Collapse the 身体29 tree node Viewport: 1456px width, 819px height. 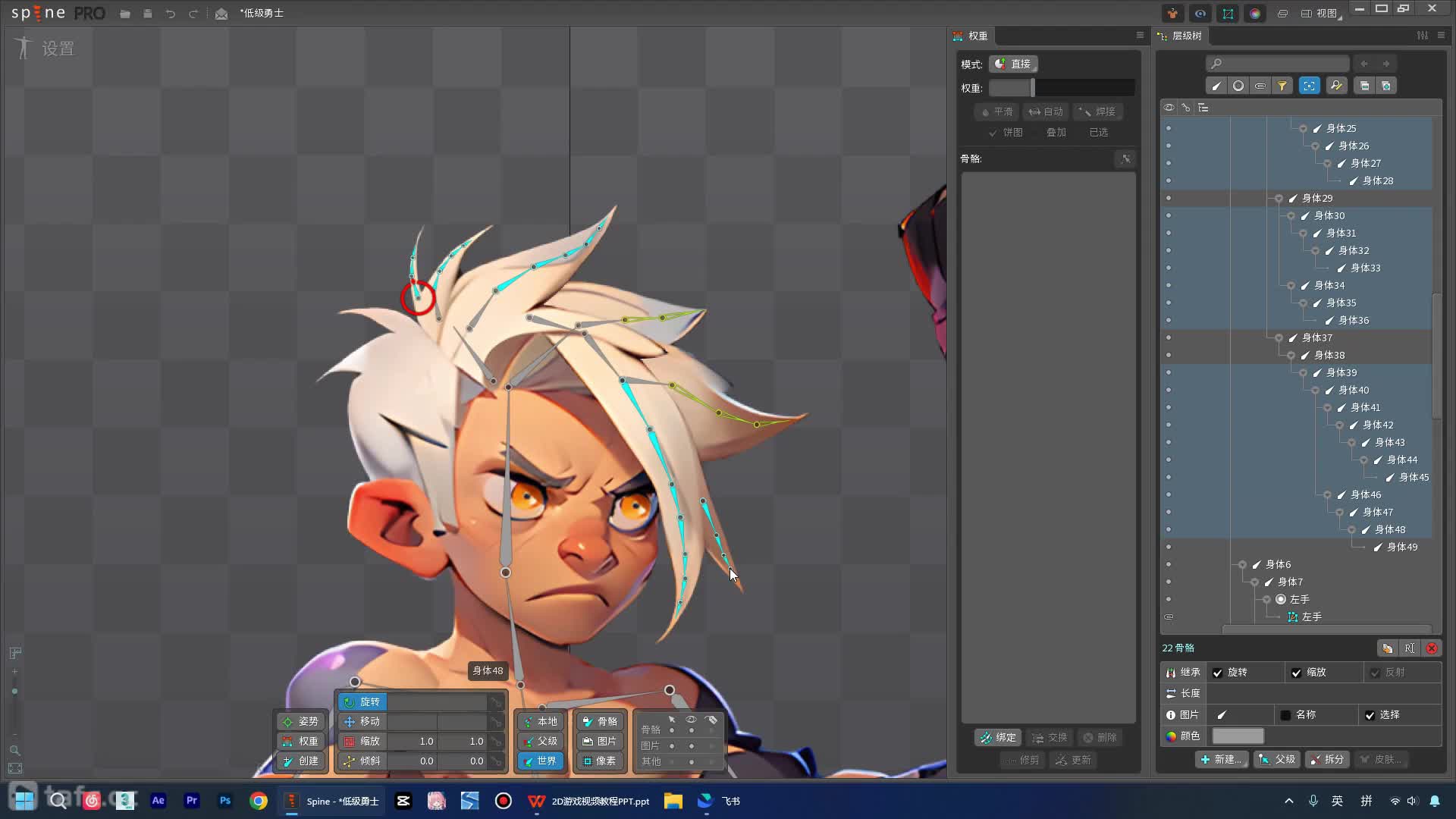click(1279, 199)
